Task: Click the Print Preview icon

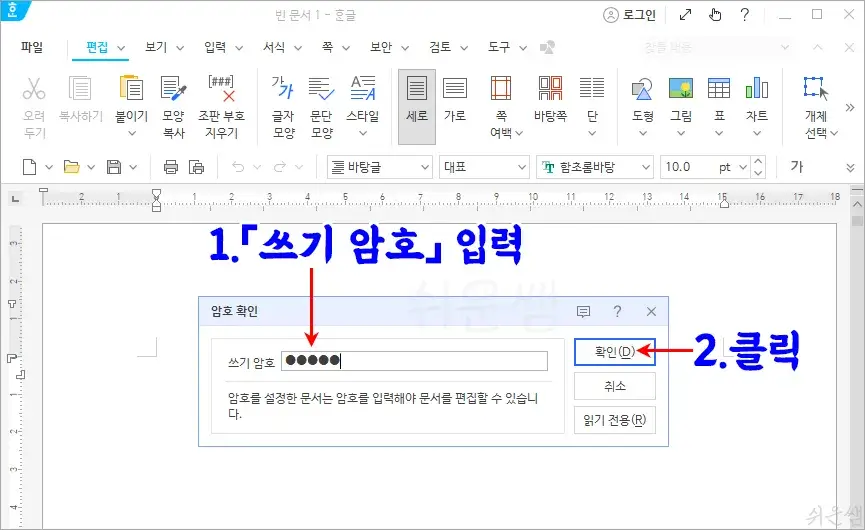Action: click(196, 167)
